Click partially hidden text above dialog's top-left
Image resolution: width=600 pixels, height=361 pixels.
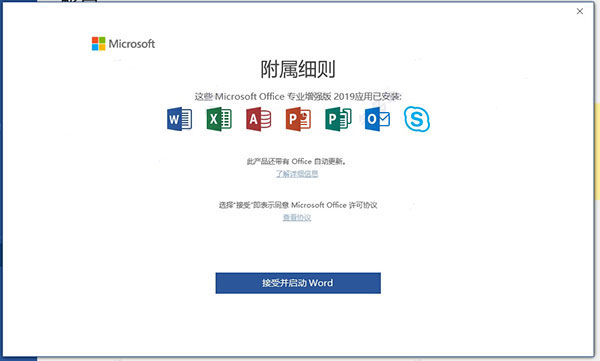(80, 1)
